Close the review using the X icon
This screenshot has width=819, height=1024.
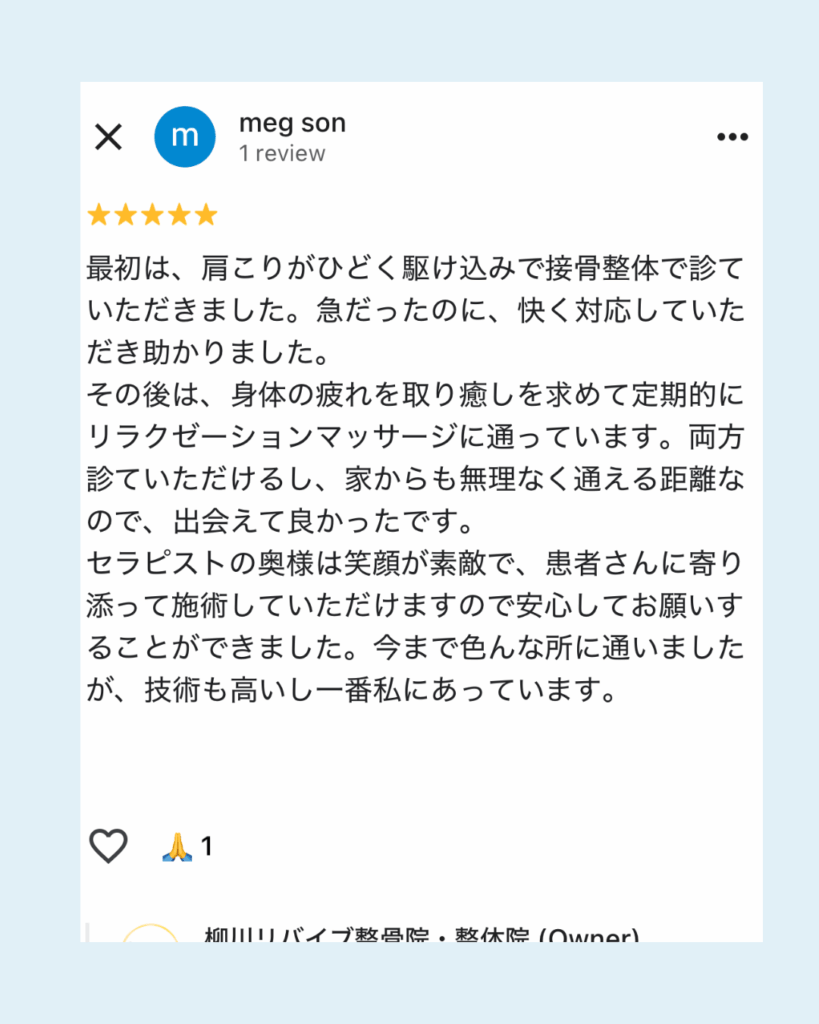(x=108, y=137)
